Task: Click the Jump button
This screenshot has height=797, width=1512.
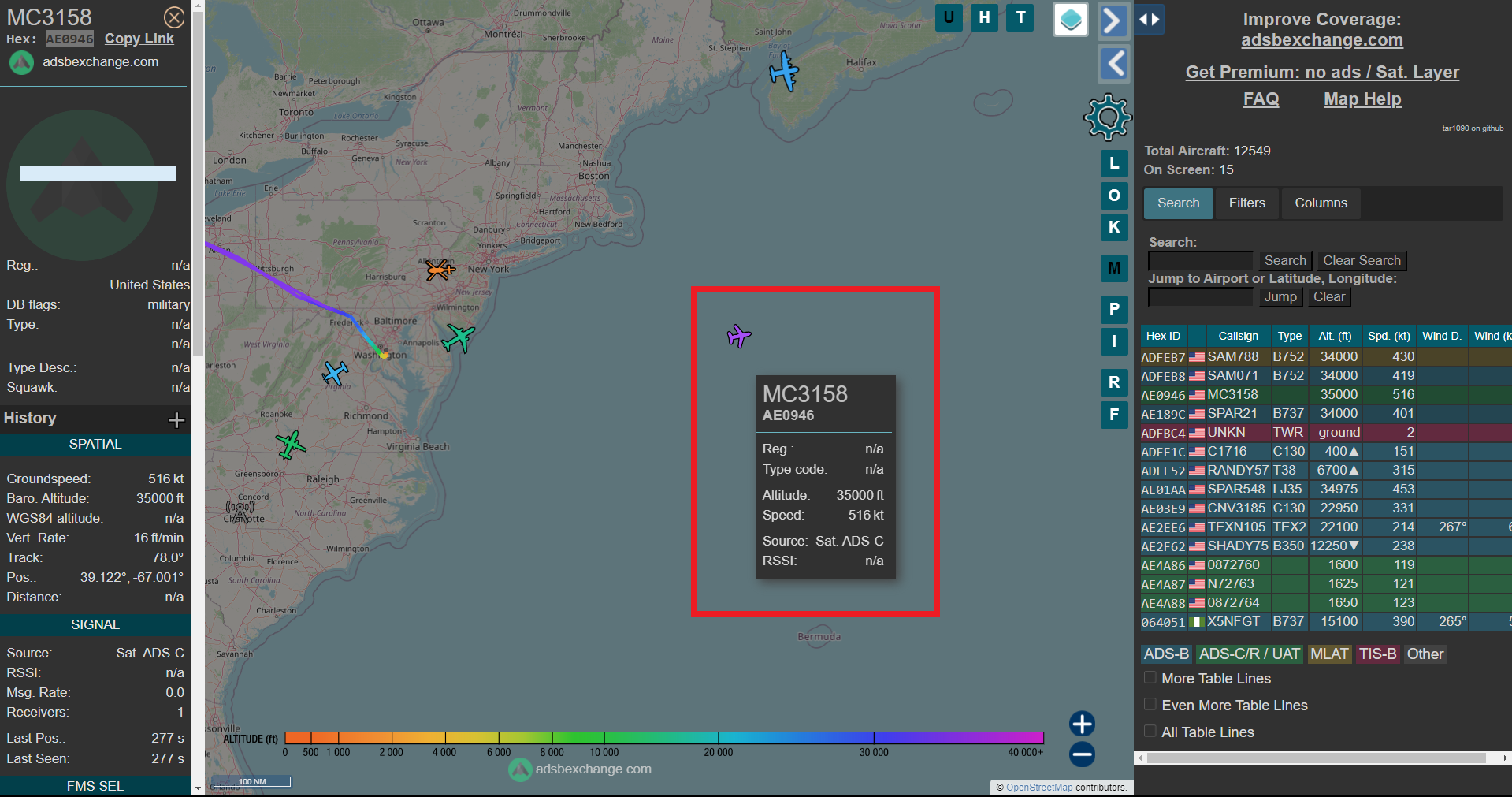Action: click(x=1280, y=297)
